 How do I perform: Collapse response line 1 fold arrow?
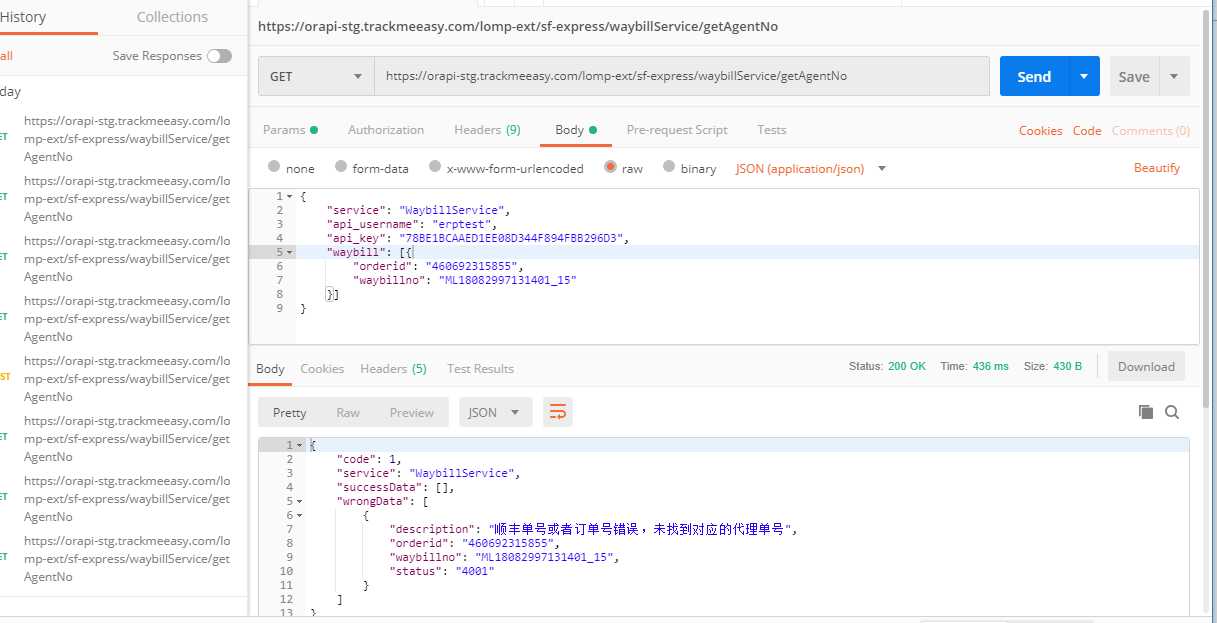pyautogui.click(x=300, y=445)
